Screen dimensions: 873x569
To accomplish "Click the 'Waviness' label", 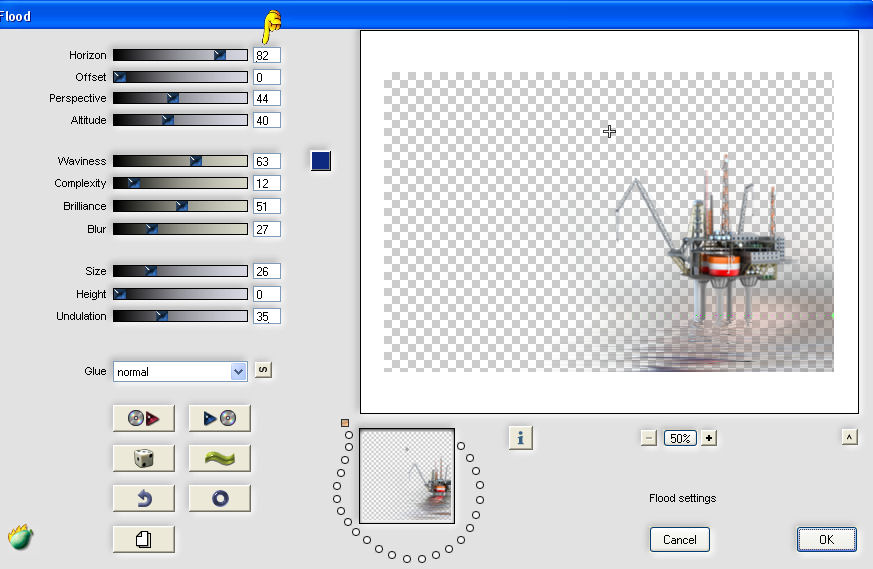I will pos(82,161).
